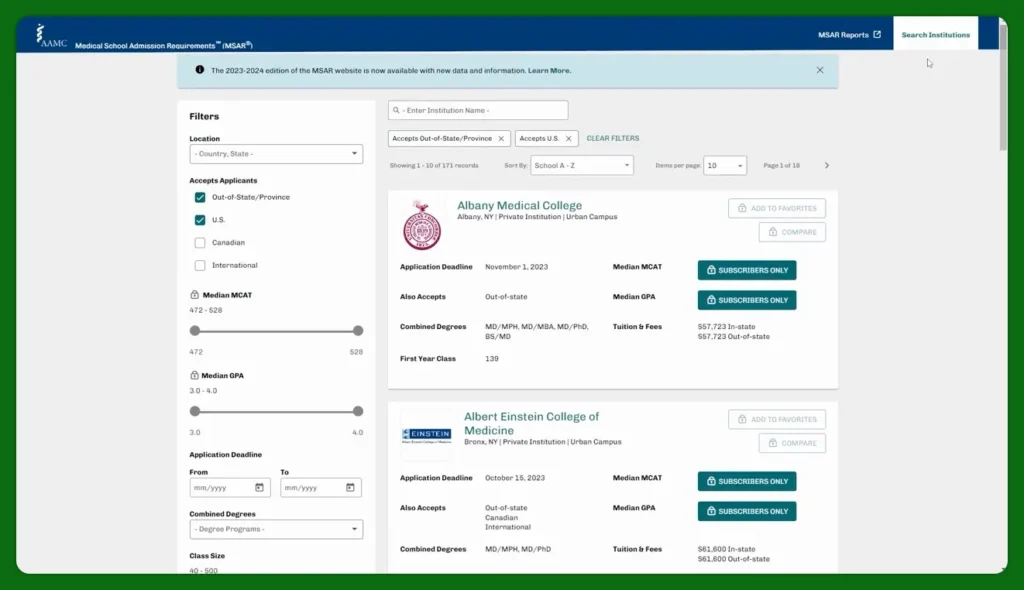The width and height of the screenshot is (1024, 590).
Task: Click the lock icon beside Median MCAT filter
Action: pyautogui.click(x=194, y=295)
